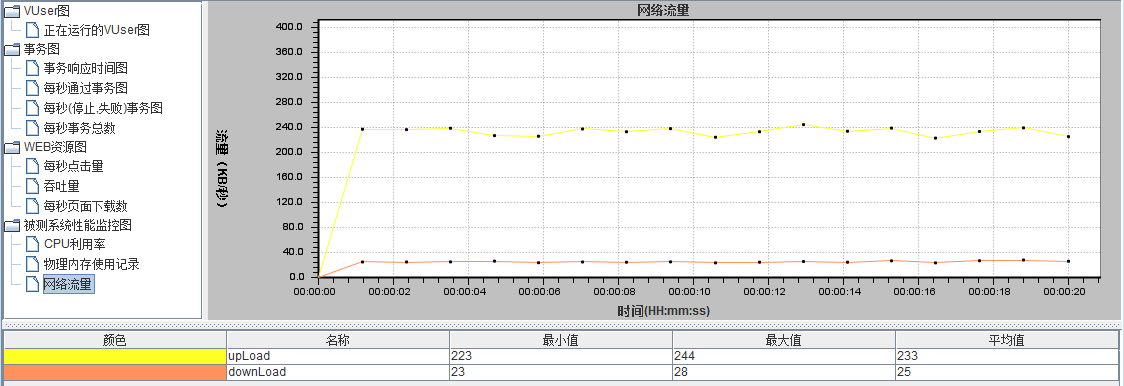Click the WEB资源图 folder icon

pos(12,147)
